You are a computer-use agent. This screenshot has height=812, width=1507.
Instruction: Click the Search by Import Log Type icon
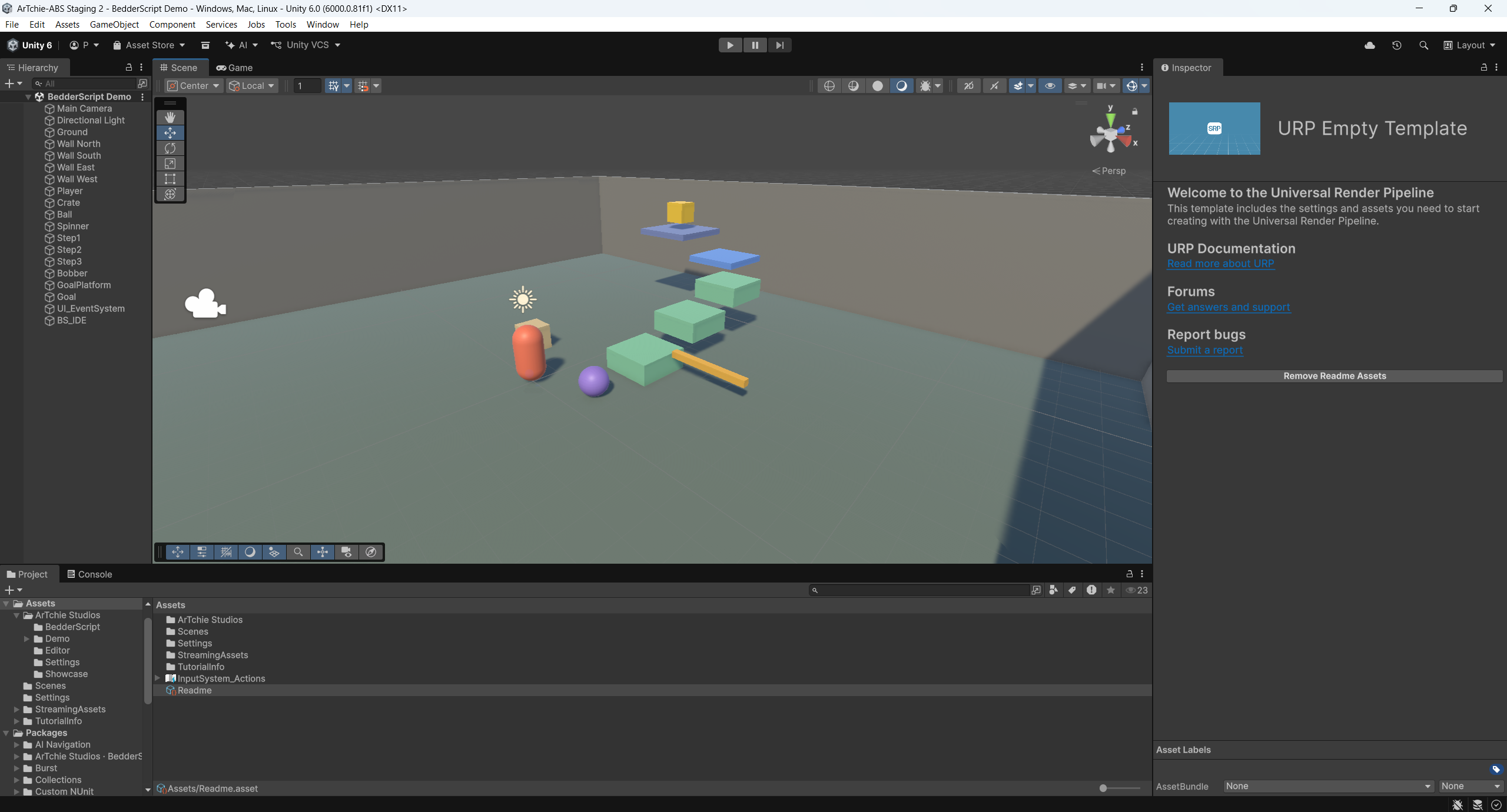pyautogui.click(x=1091, y=590)
